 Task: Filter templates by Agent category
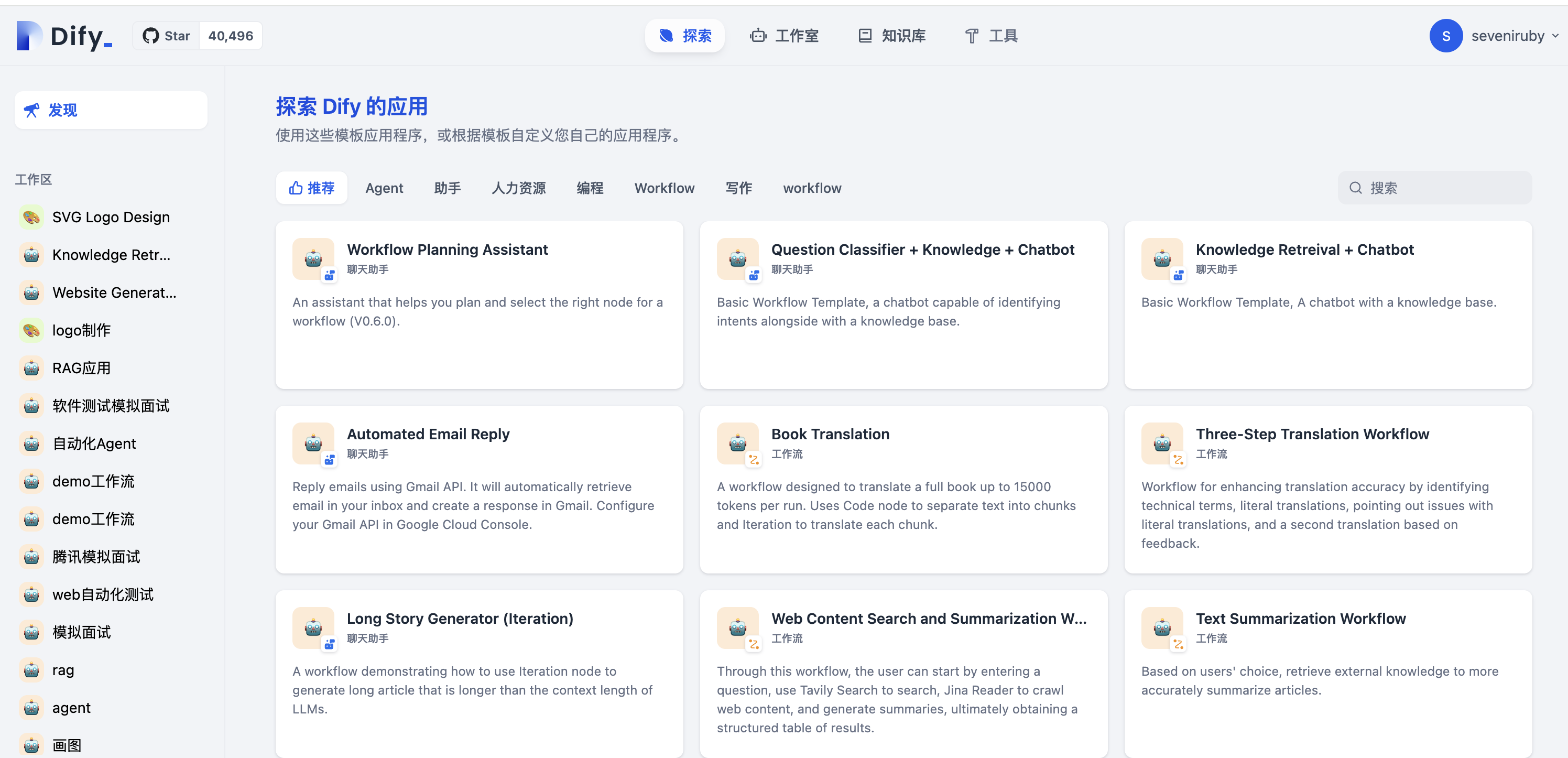[384, 188]
